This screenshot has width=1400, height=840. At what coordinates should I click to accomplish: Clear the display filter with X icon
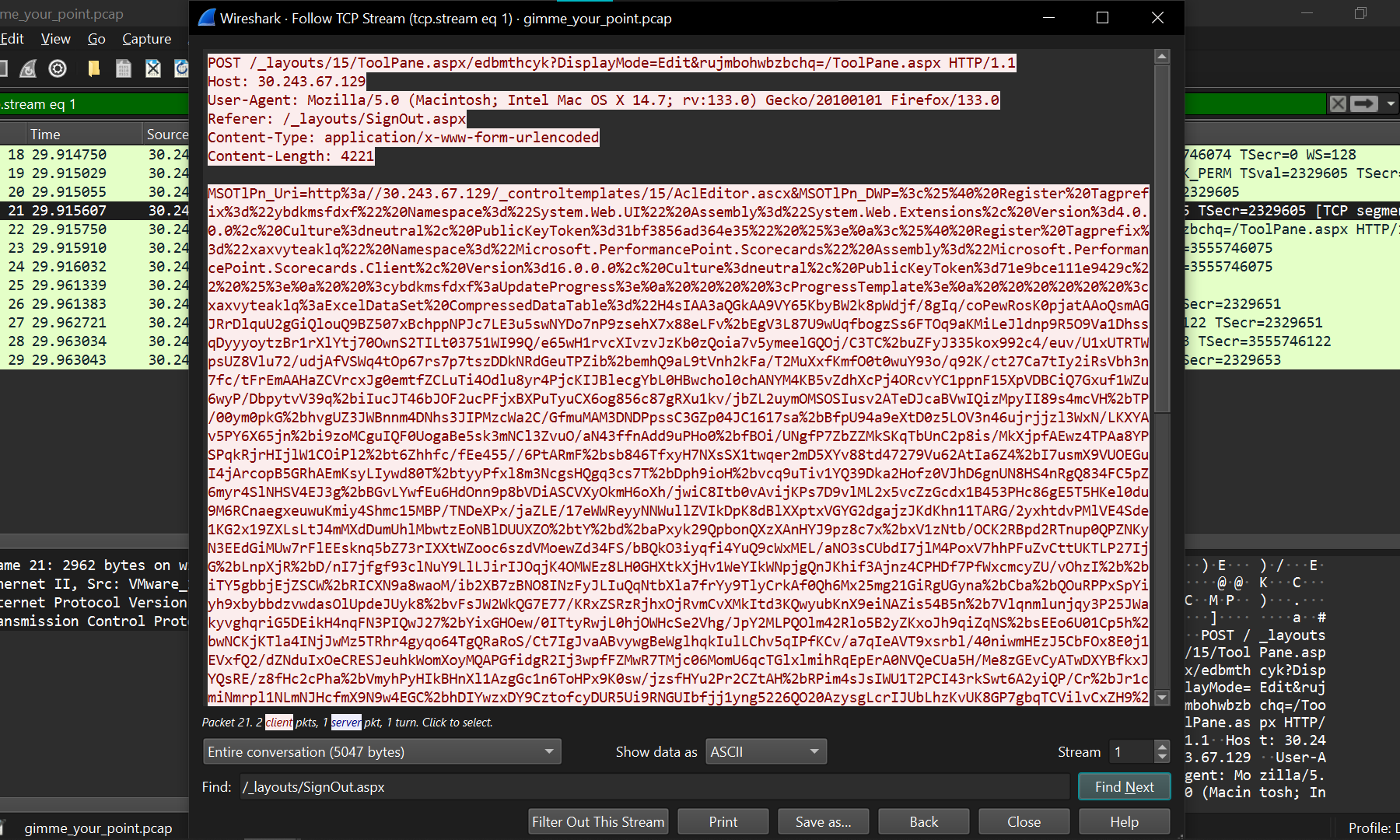click(x=1338, y=103)
